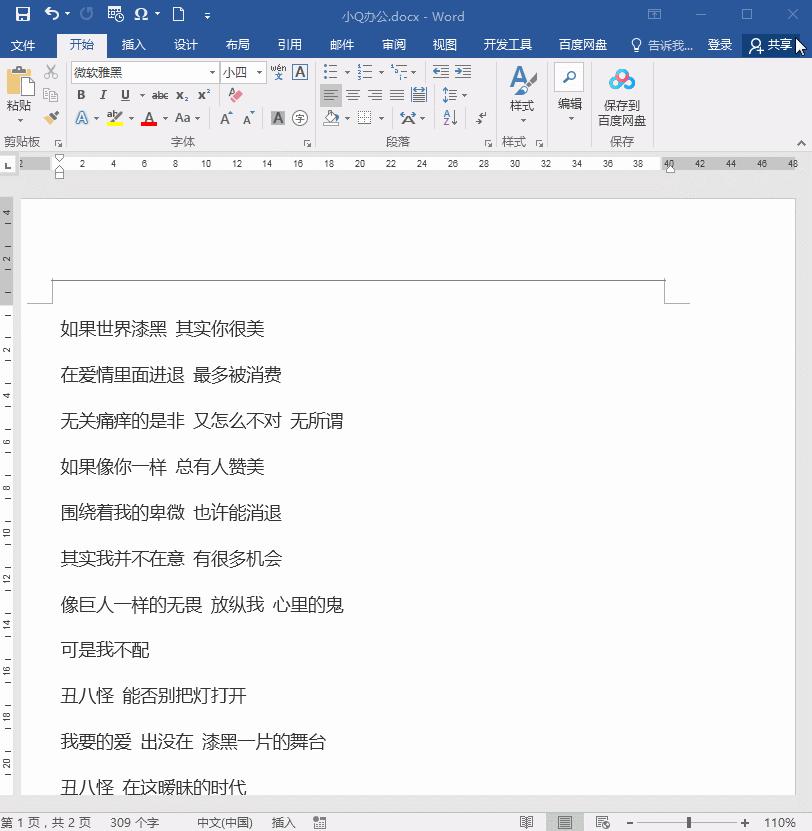This screenshot has width=812, height=831.
Task: Apply enclosed character (circled 字)
Action: coord(300,118)
